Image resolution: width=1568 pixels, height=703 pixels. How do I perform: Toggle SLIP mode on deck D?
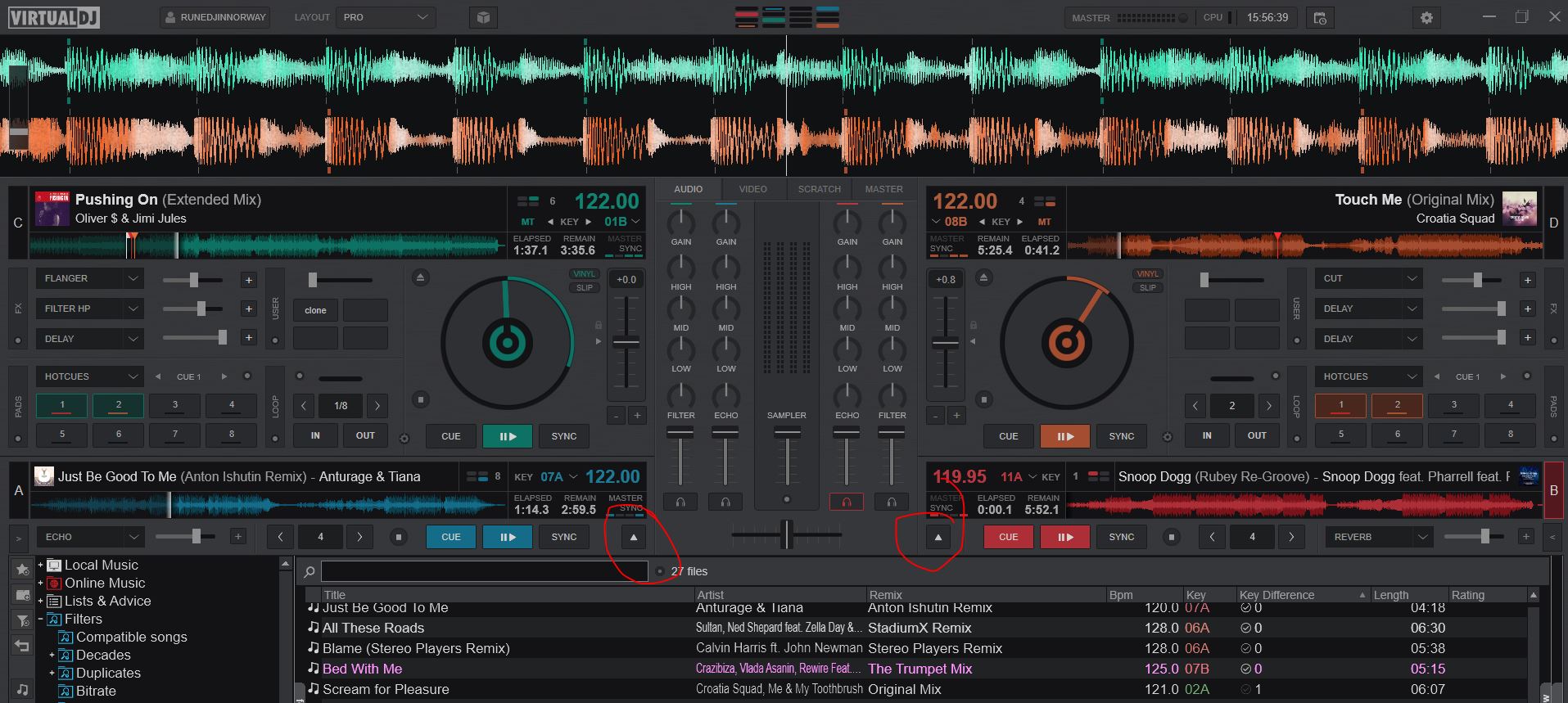[1147, 287]
